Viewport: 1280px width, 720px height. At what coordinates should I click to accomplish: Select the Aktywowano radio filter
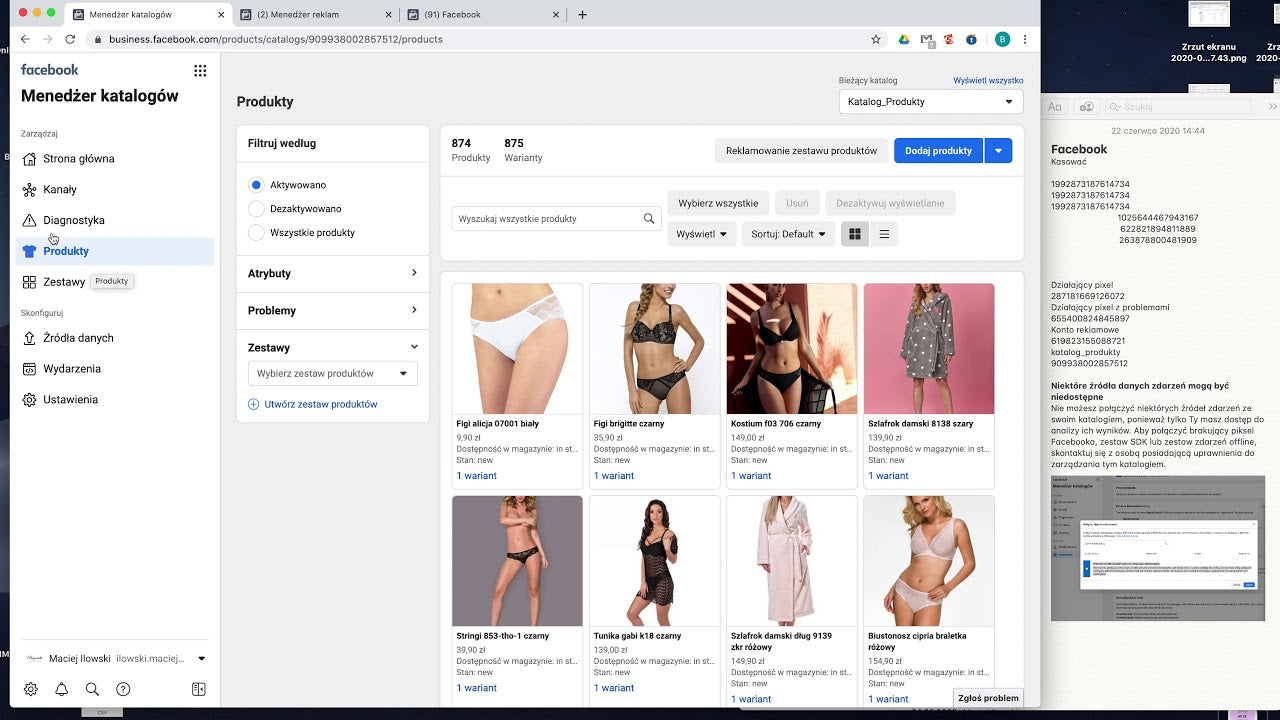[256, 185]
